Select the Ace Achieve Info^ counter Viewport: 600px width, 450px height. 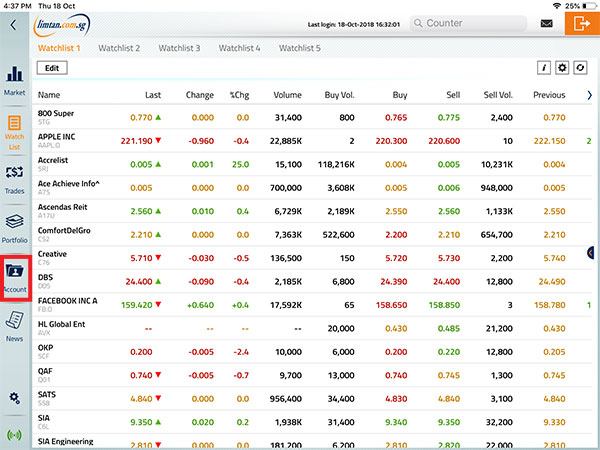[68, 184]
